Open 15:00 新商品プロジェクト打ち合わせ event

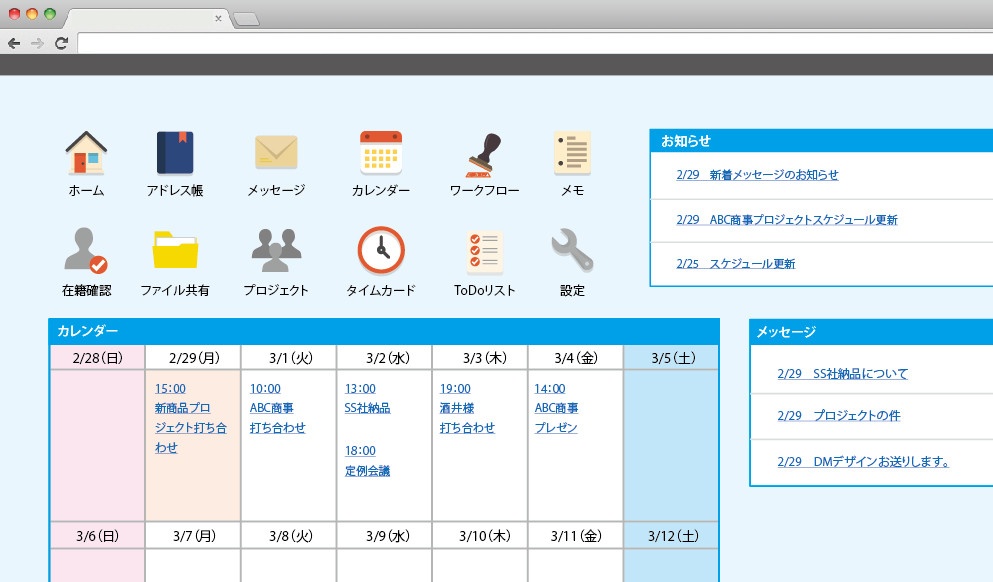[x=191, y=418]
